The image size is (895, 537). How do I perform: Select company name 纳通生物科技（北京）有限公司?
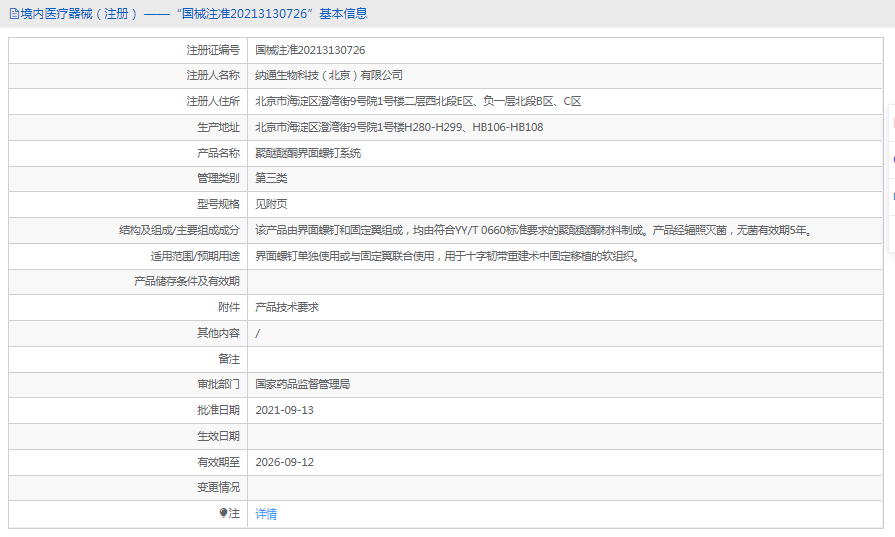(x=329, y=75)
